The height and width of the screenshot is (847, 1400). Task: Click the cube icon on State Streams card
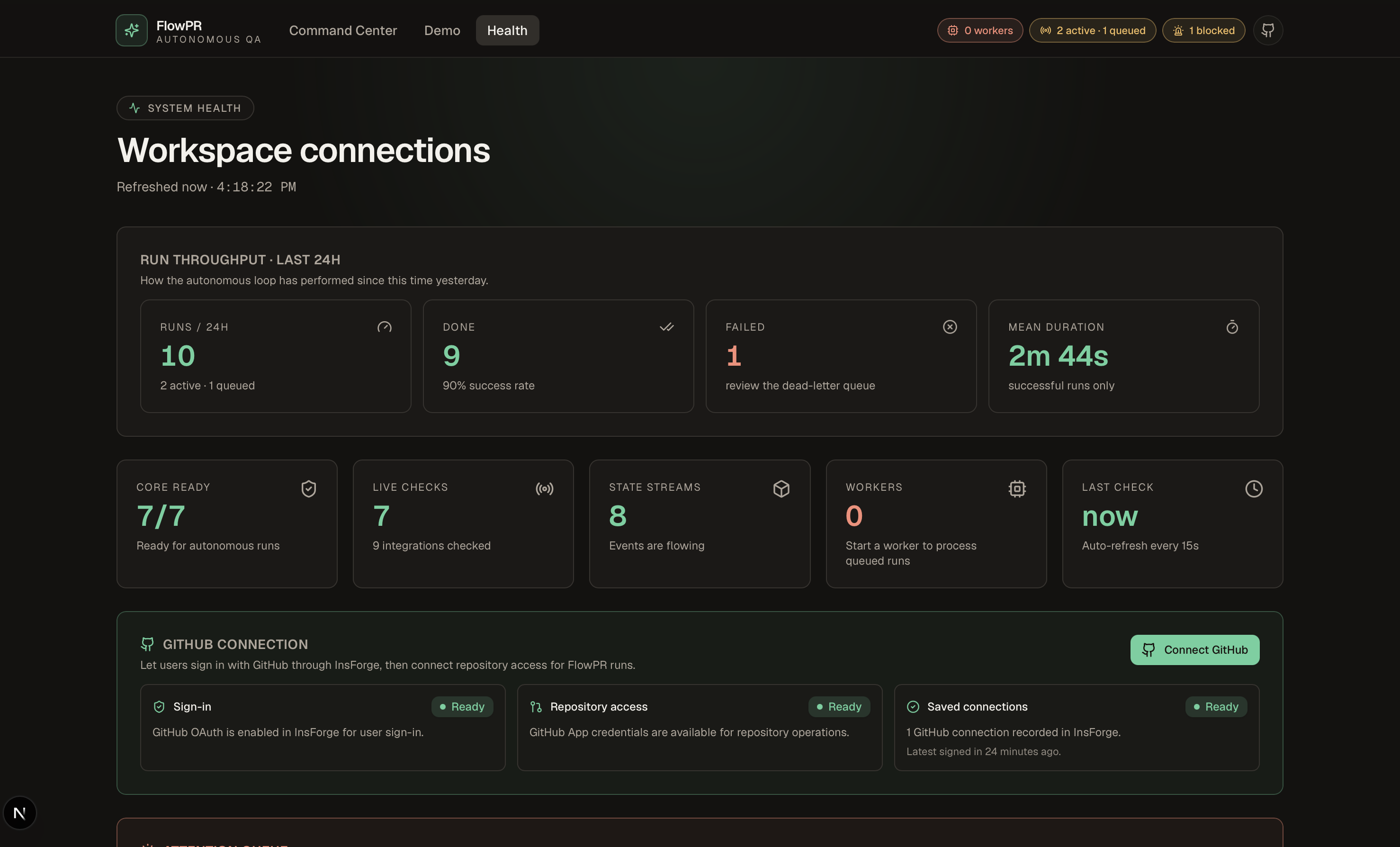coord(781,489)
